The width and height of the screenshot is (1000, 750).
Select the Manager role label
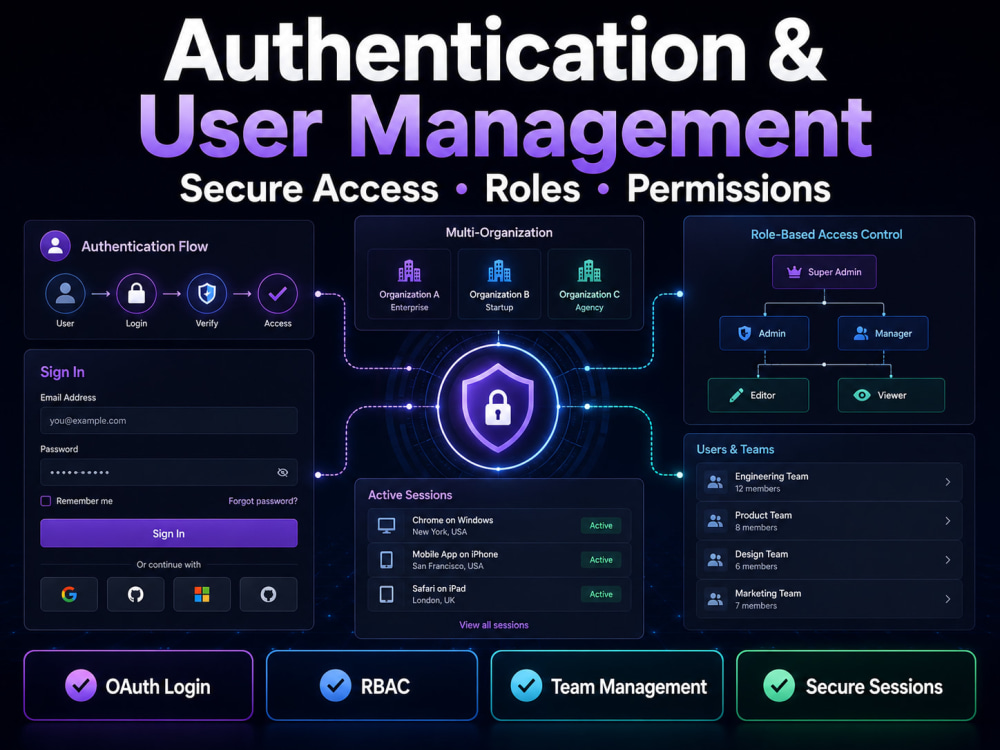(x=893, y=334)
